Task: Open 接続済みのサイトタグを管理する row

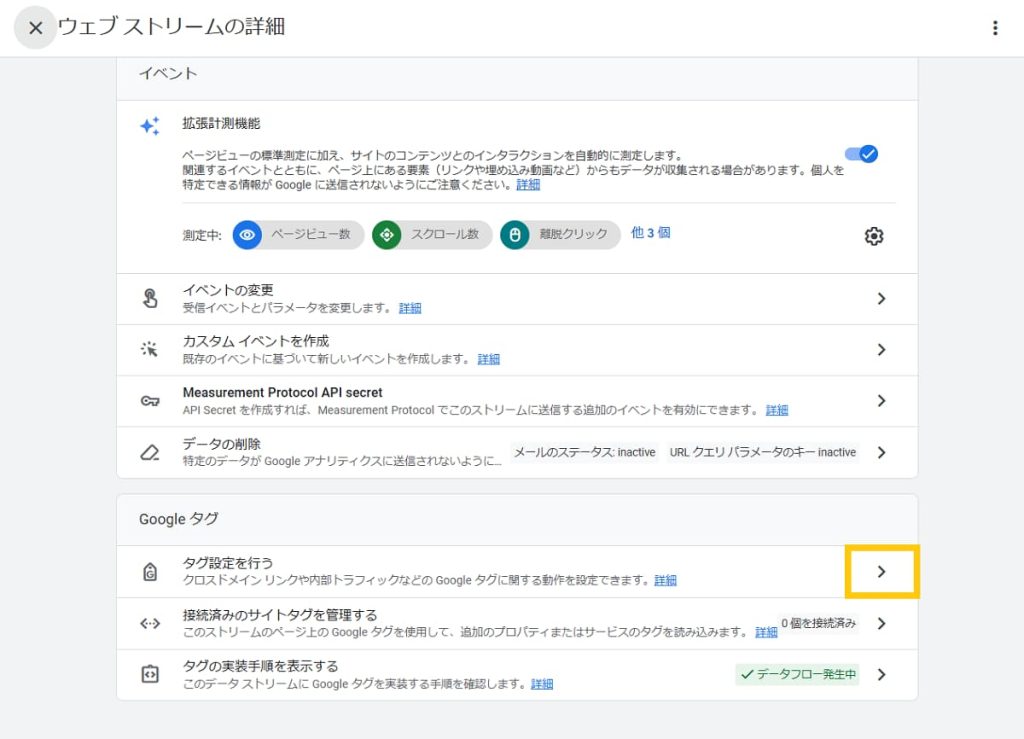Action: tap(881, 623)
